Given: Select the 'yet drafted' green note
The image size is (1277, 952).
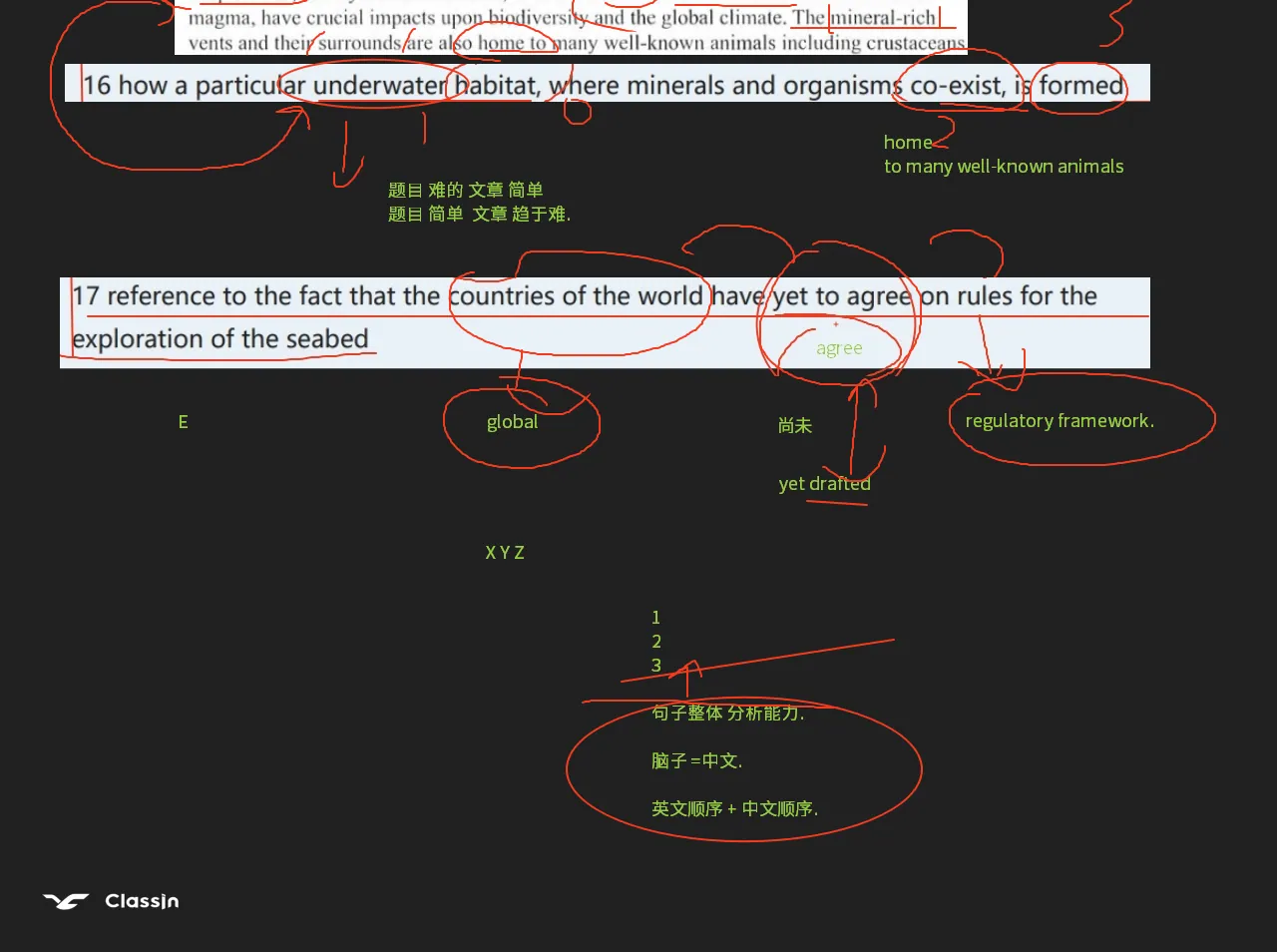Looking at the screenshot, I should tap(824, 484).
